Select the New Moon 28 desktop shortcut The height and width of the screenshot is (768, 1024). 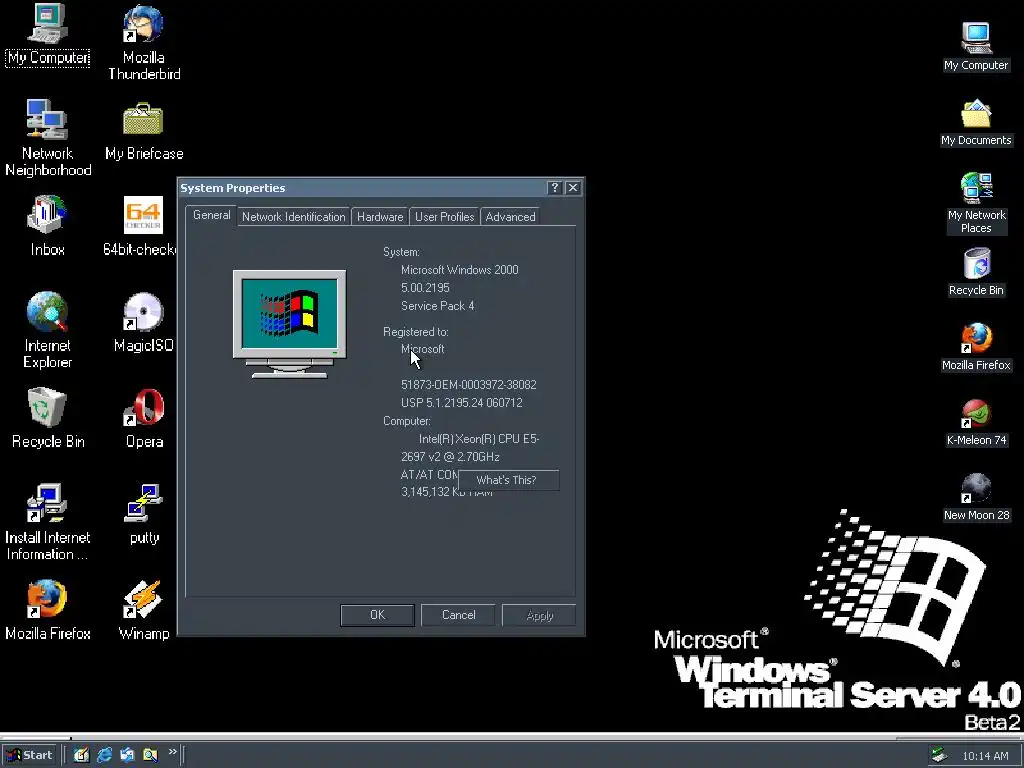pos(976,497)
